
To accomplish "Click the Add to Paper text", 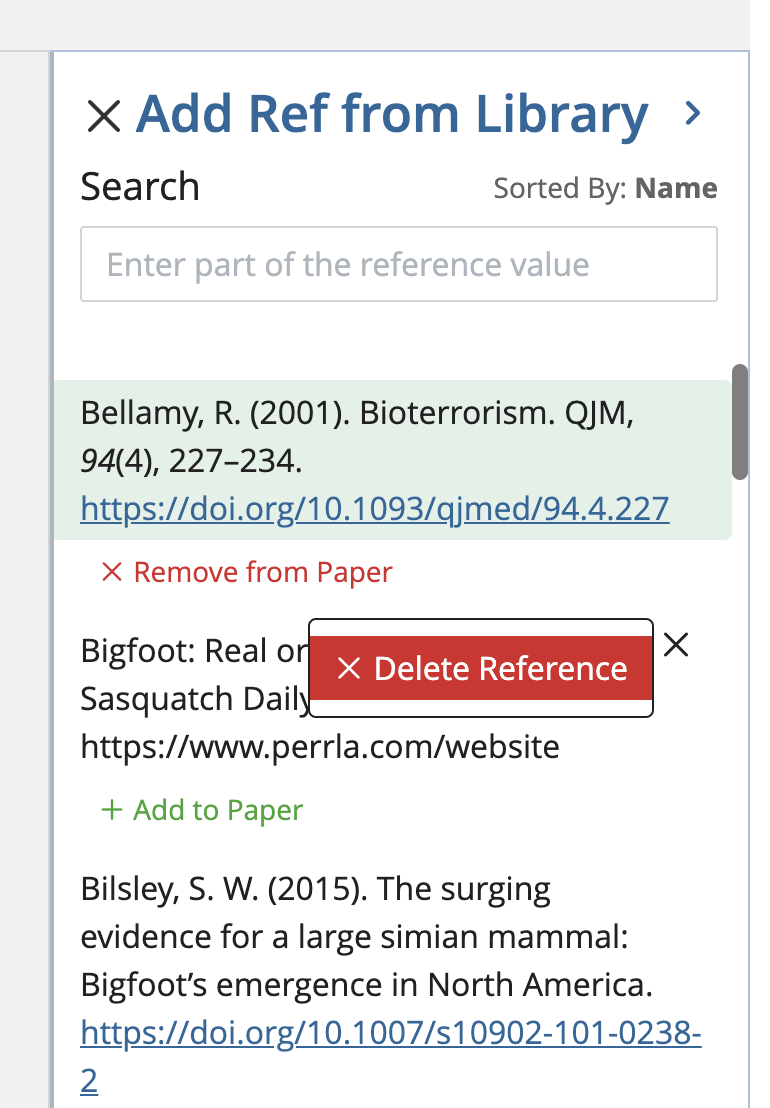I will (x=218, y=810).
